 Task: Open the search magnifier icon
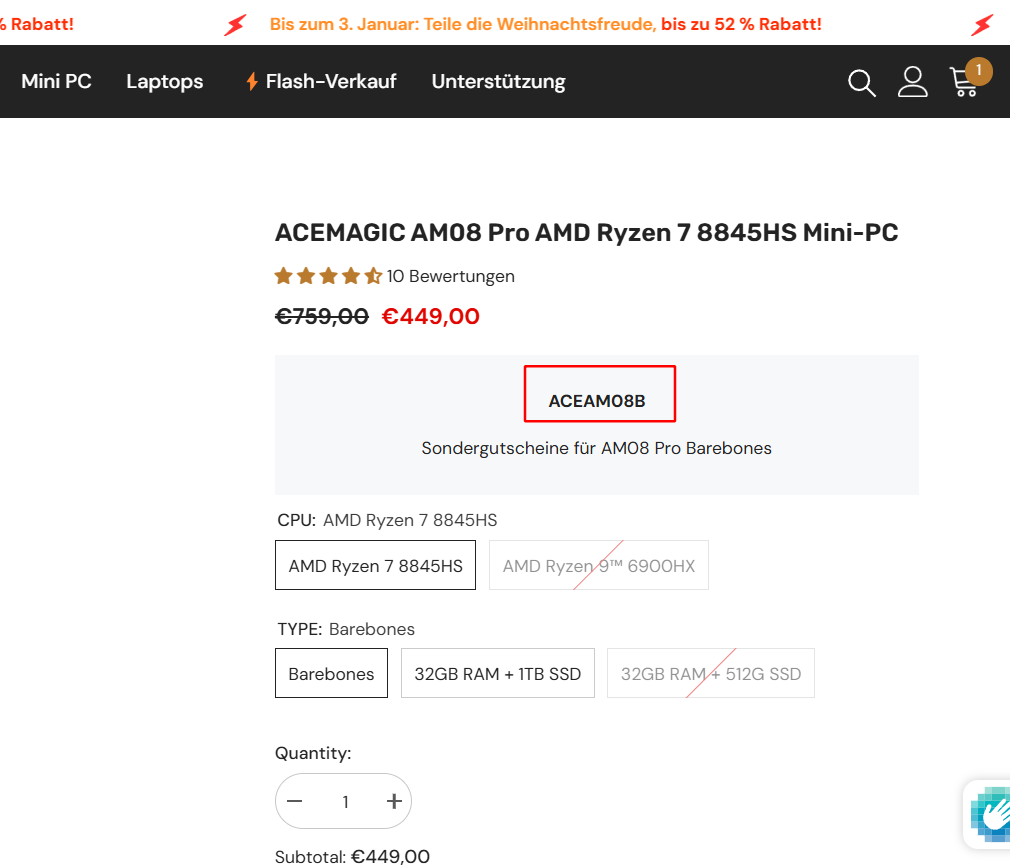(861, 83)
